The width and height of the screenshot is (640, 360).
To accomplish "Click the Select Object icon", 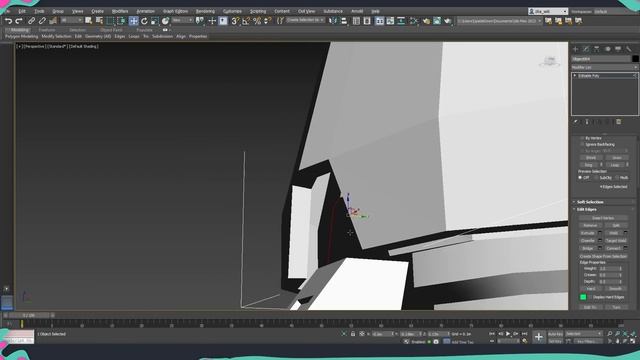I will click(x=89, y=21).
